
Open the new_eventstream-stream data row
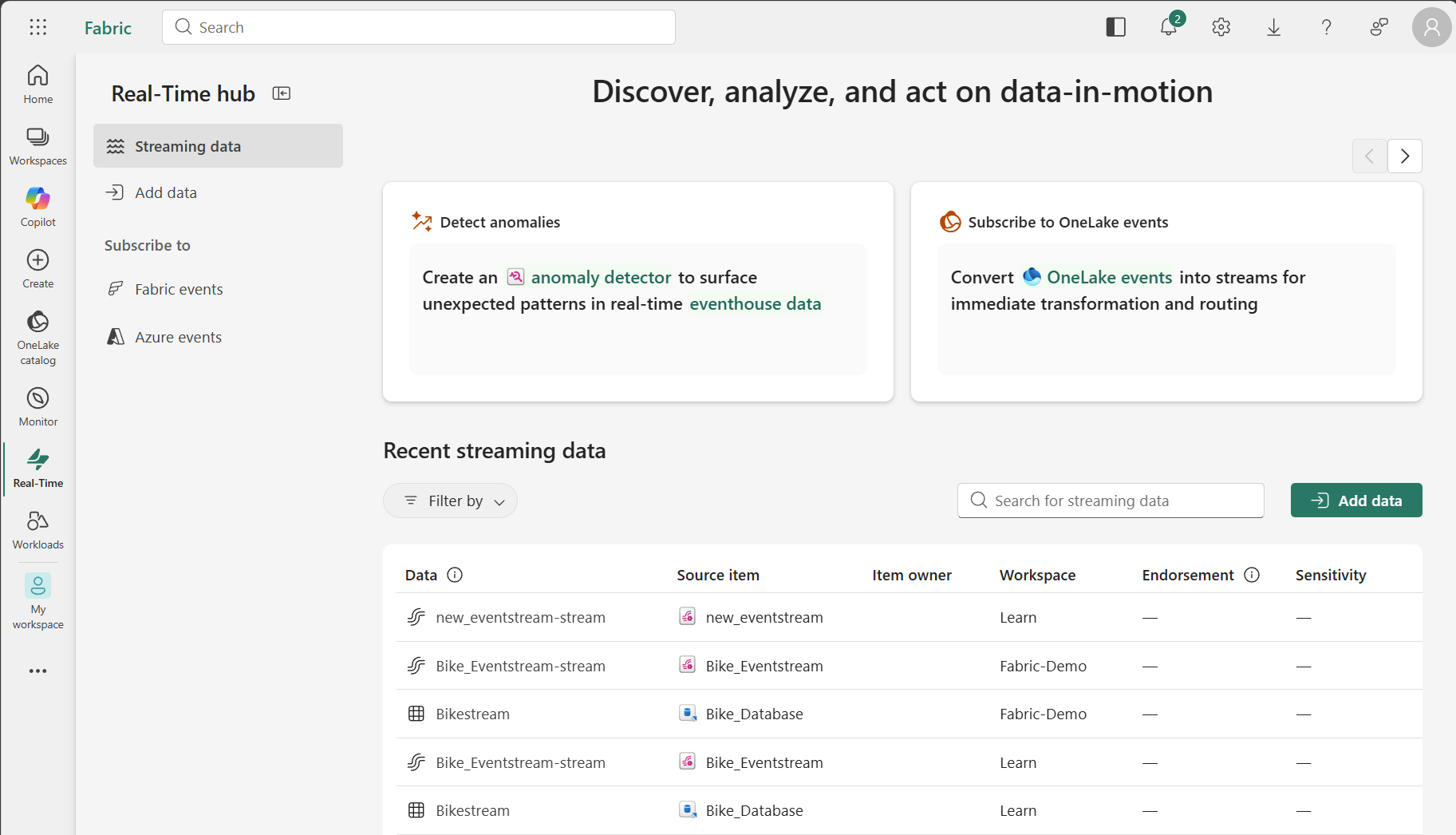pos(520,617)
